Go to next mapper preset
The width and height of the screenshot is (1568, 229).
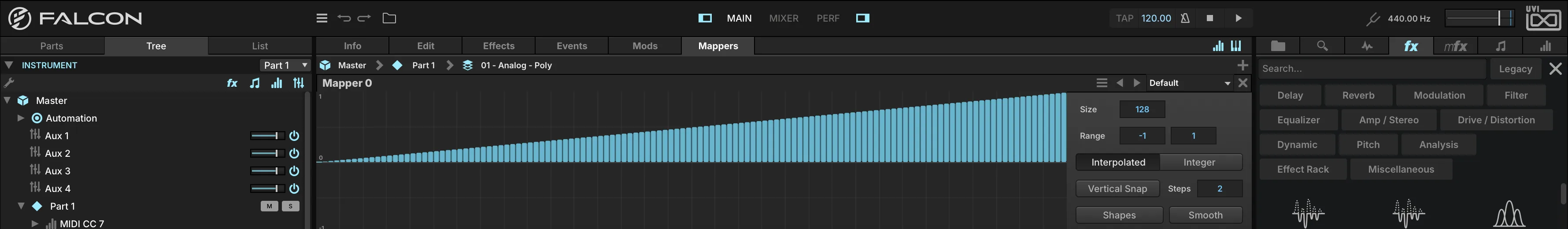pyautogui.click(x=1136, y=83)
